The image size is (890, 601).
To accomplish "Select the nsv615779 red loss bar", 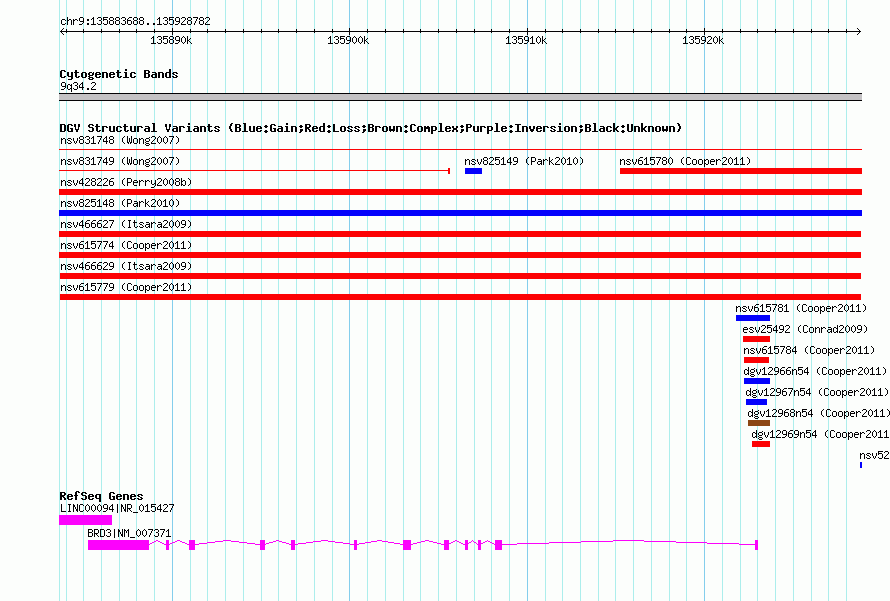I will pos(460,297).
